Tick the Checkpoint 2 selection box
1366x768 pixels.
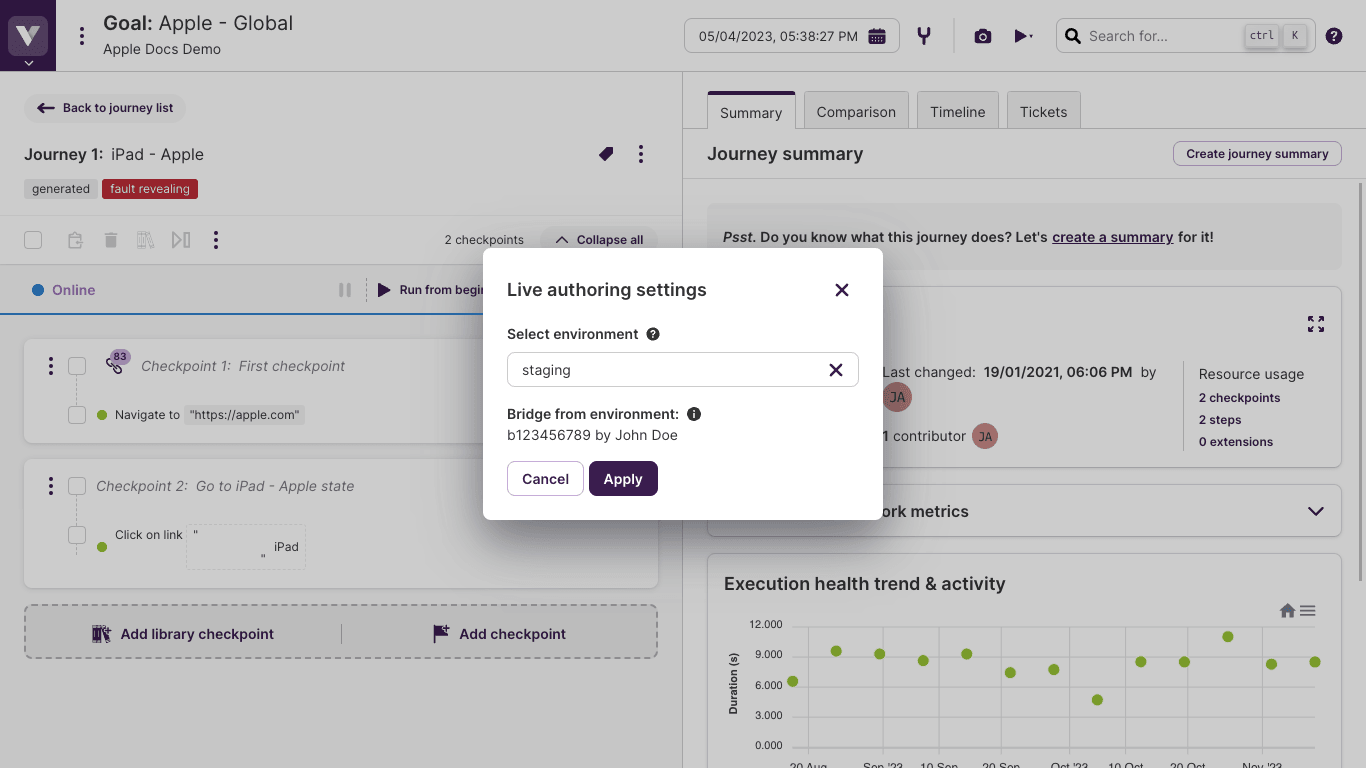[77, 486]
